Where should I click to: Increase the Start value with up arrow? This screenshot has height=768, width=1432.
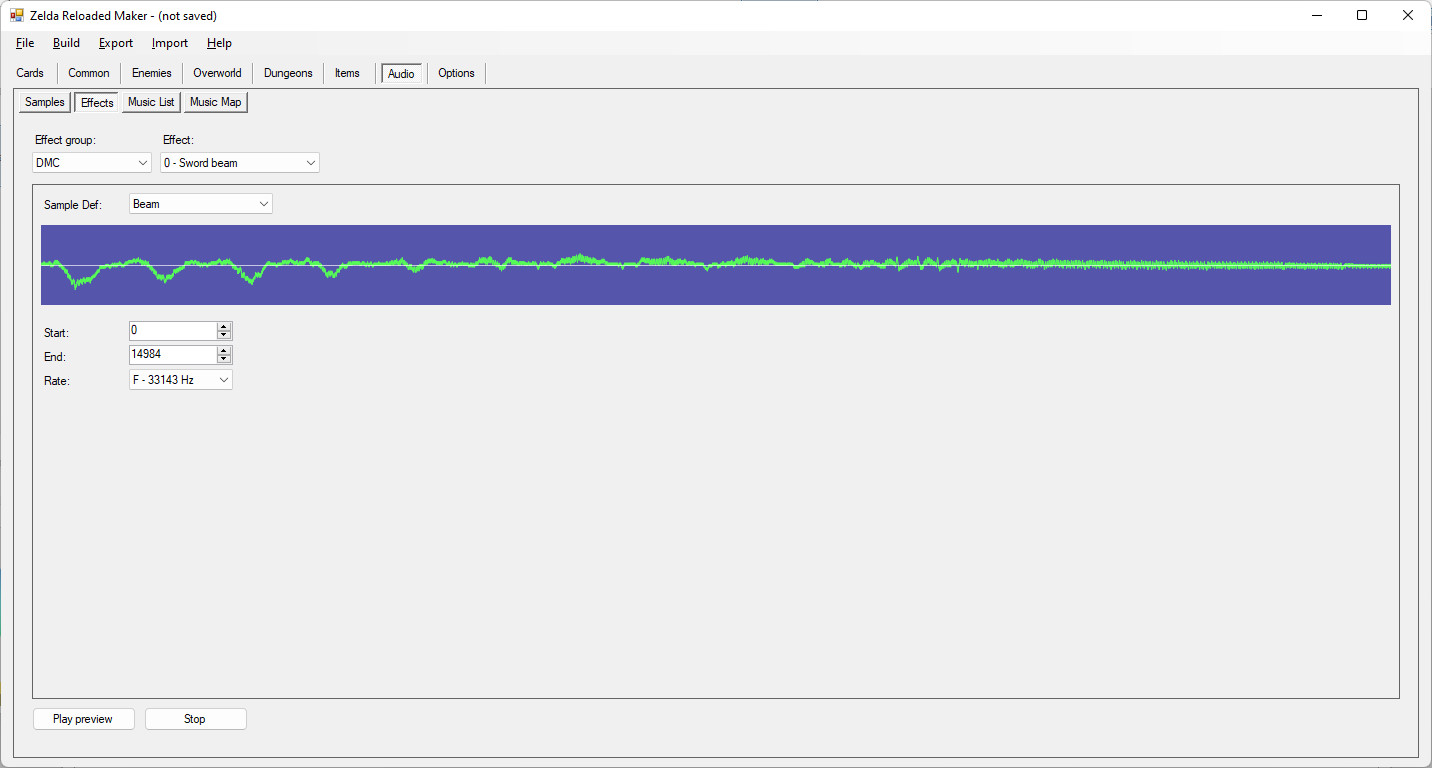224,326
